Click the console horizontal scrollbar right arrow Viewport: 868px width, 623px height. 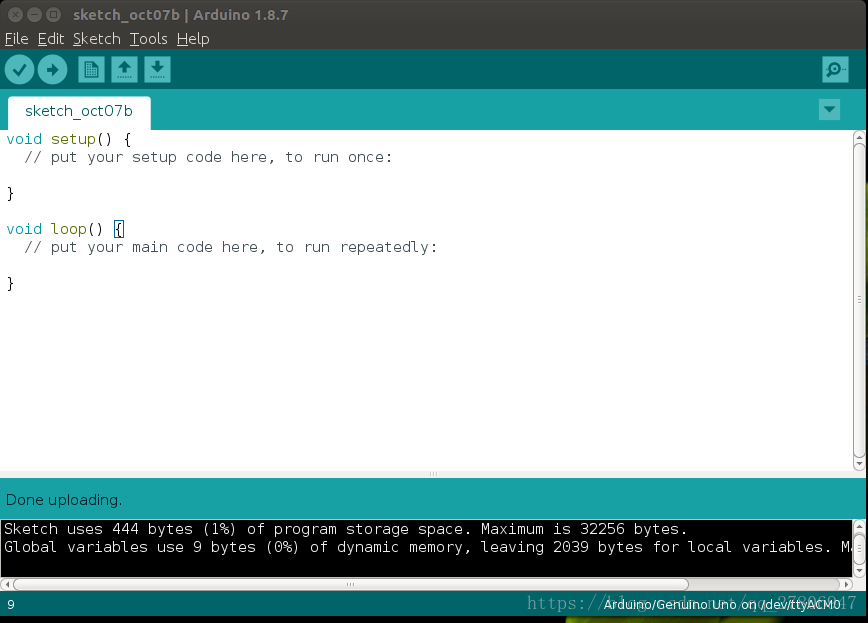point(846,584)
